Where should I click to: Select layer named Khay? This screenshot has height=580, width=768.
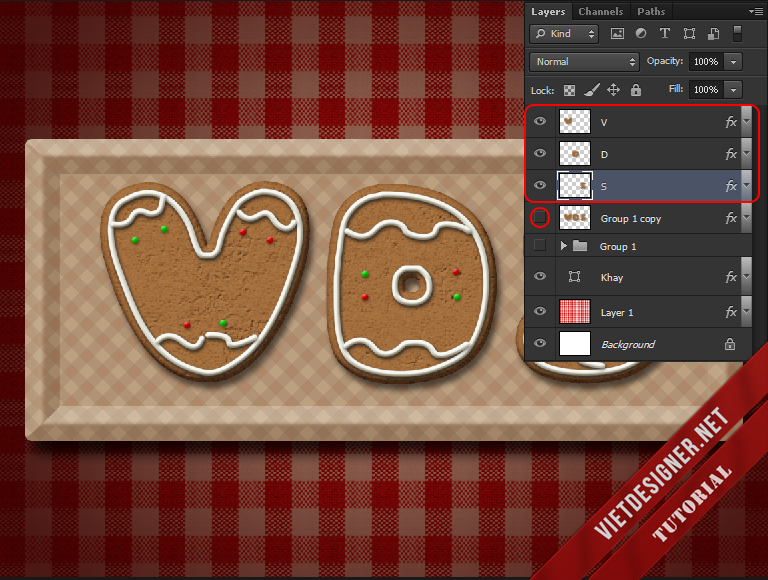pos(612,278)
